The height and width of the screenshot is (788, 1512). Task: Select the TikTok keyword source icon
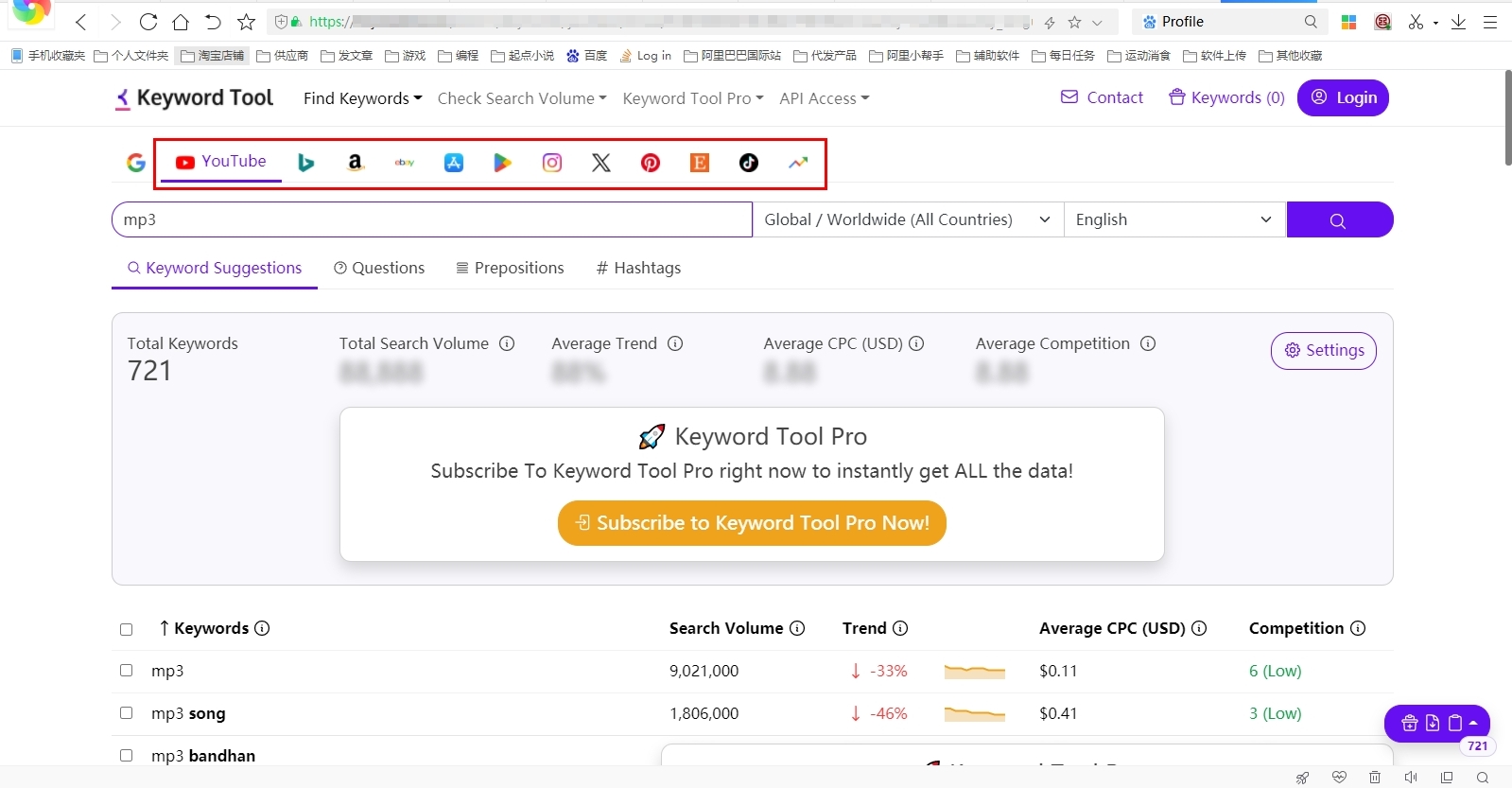click(x=749, y=163)
